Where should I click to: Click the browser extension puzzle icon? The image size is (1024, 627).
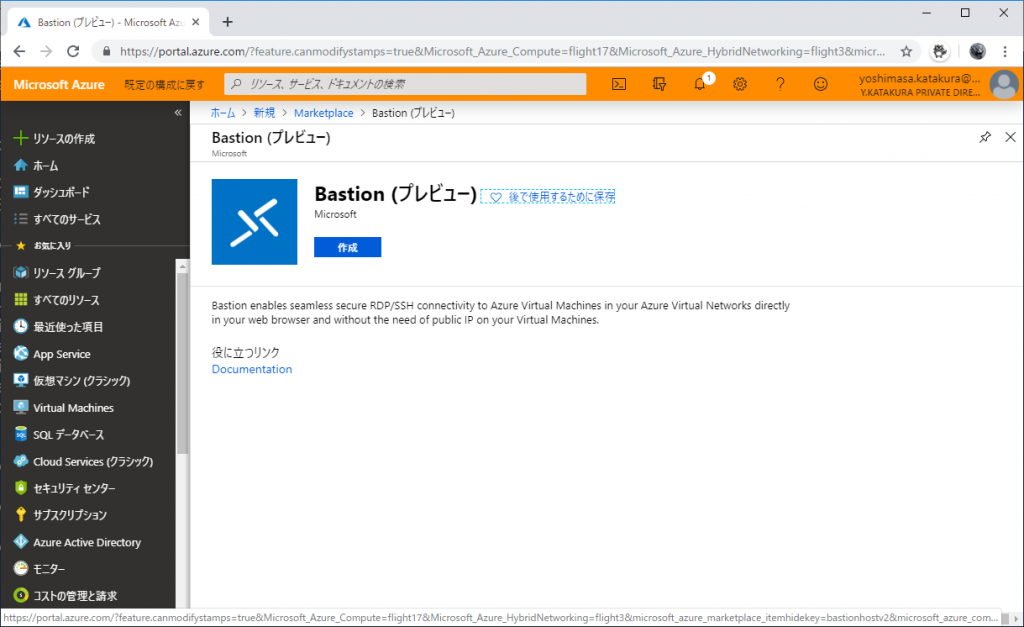940,52
